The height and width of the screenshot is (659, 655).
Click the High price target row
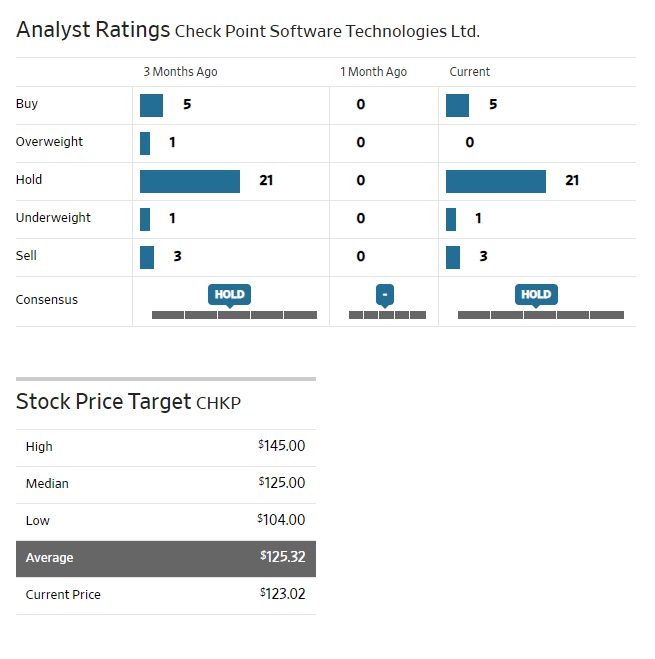[x=166, y=447]
